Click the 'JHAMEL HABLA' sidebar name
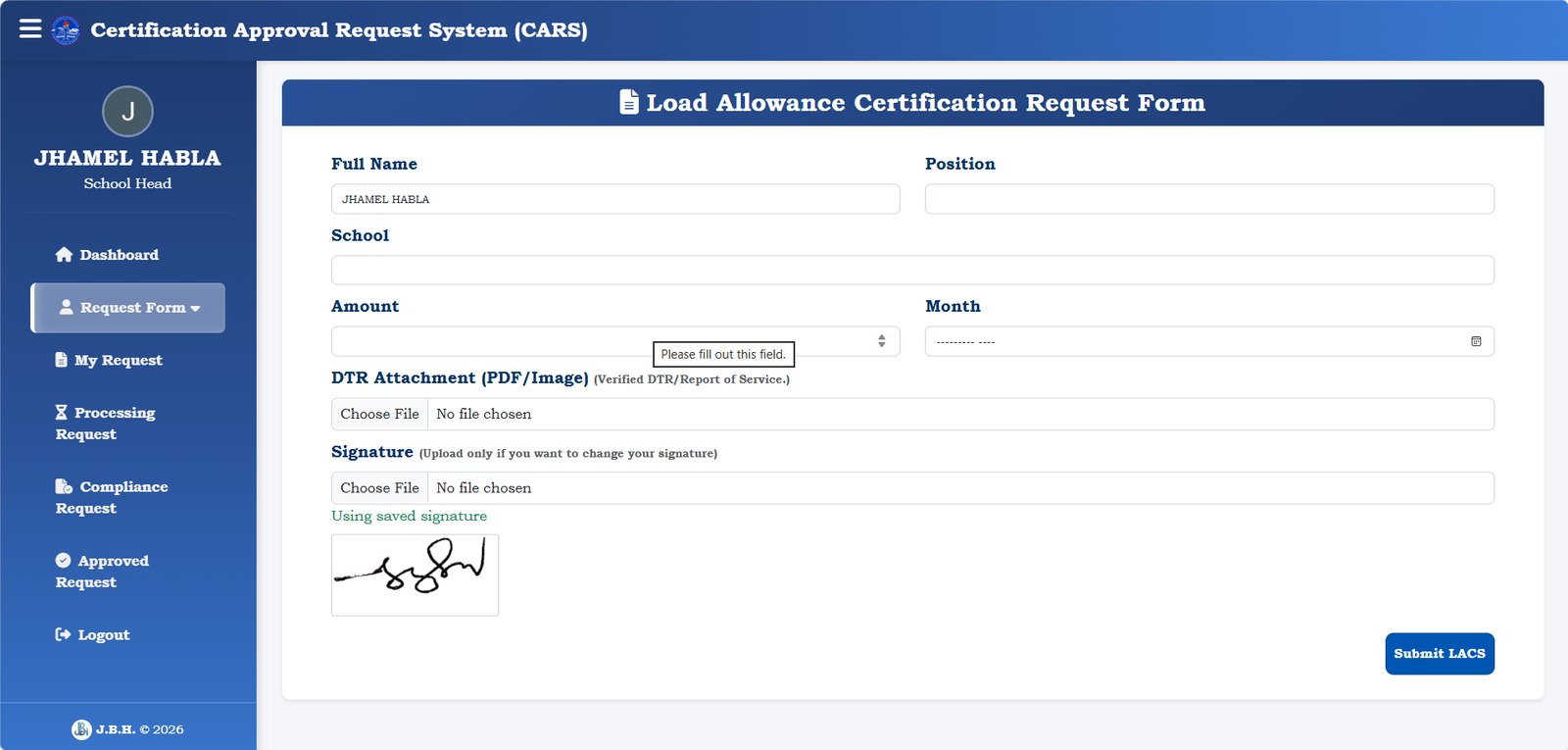This screenshot has height=750, width=1568. click(x=127, y=158)
